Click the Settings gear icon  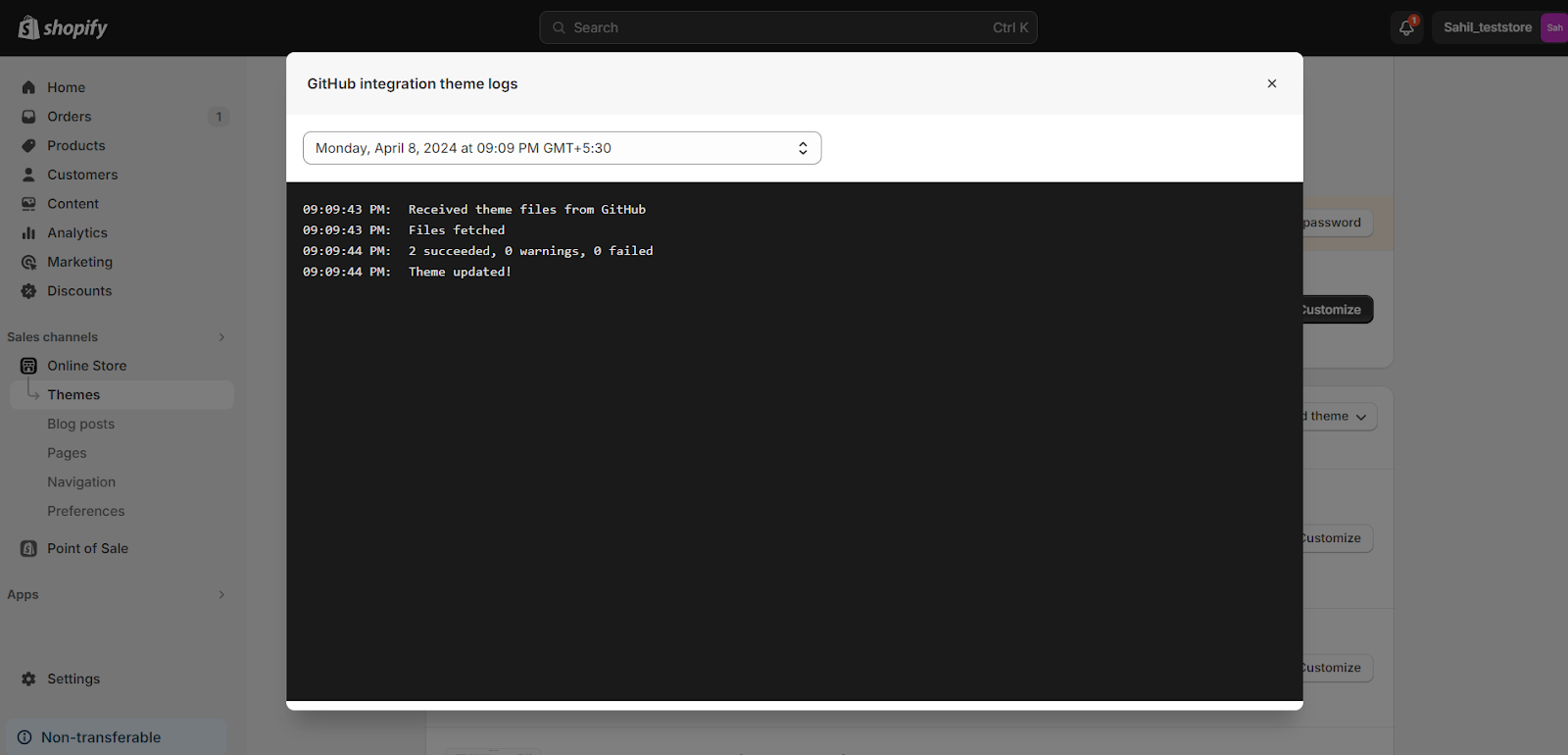pos(28,679)
